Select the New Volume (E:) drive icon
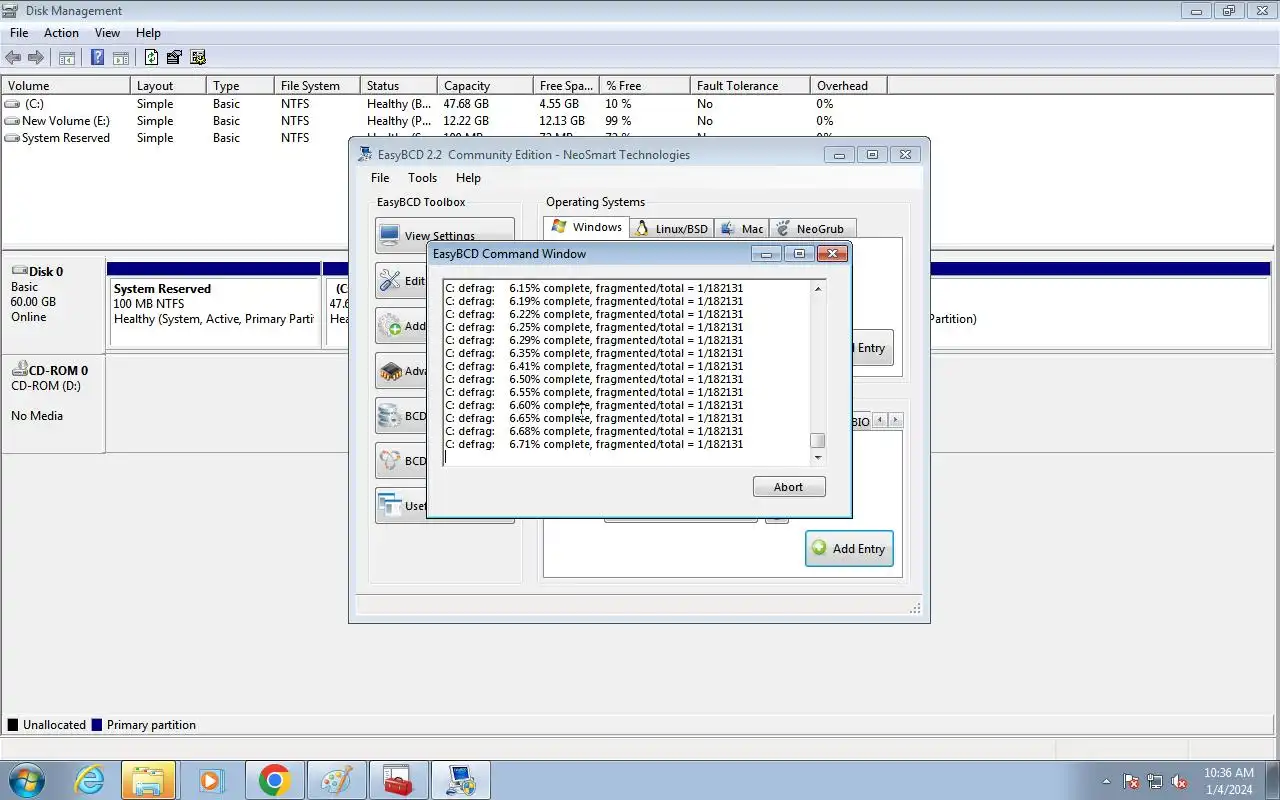Screen dimensions: 1280x800 [x=12, y=121]
